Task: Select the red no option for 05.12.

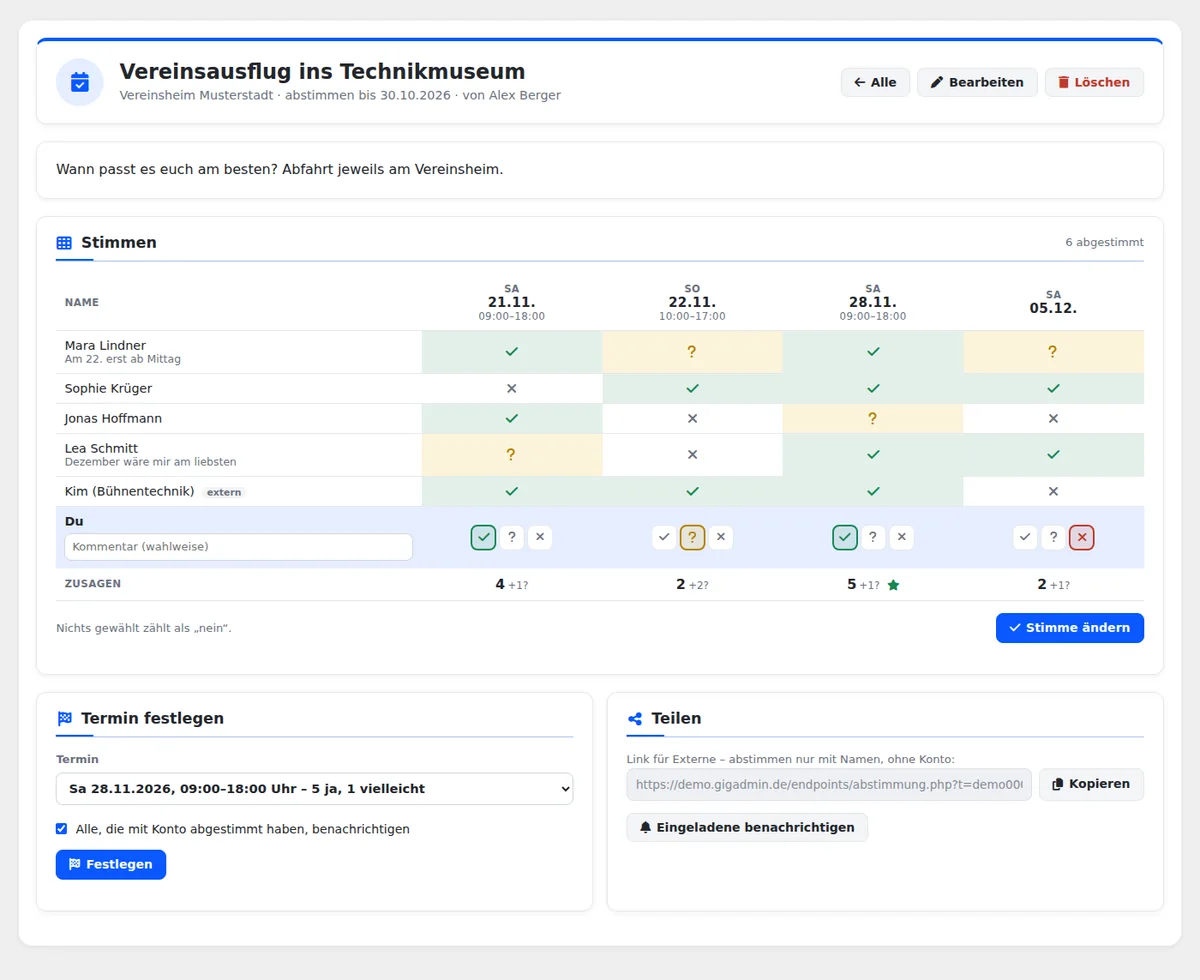Action: 1081,537
